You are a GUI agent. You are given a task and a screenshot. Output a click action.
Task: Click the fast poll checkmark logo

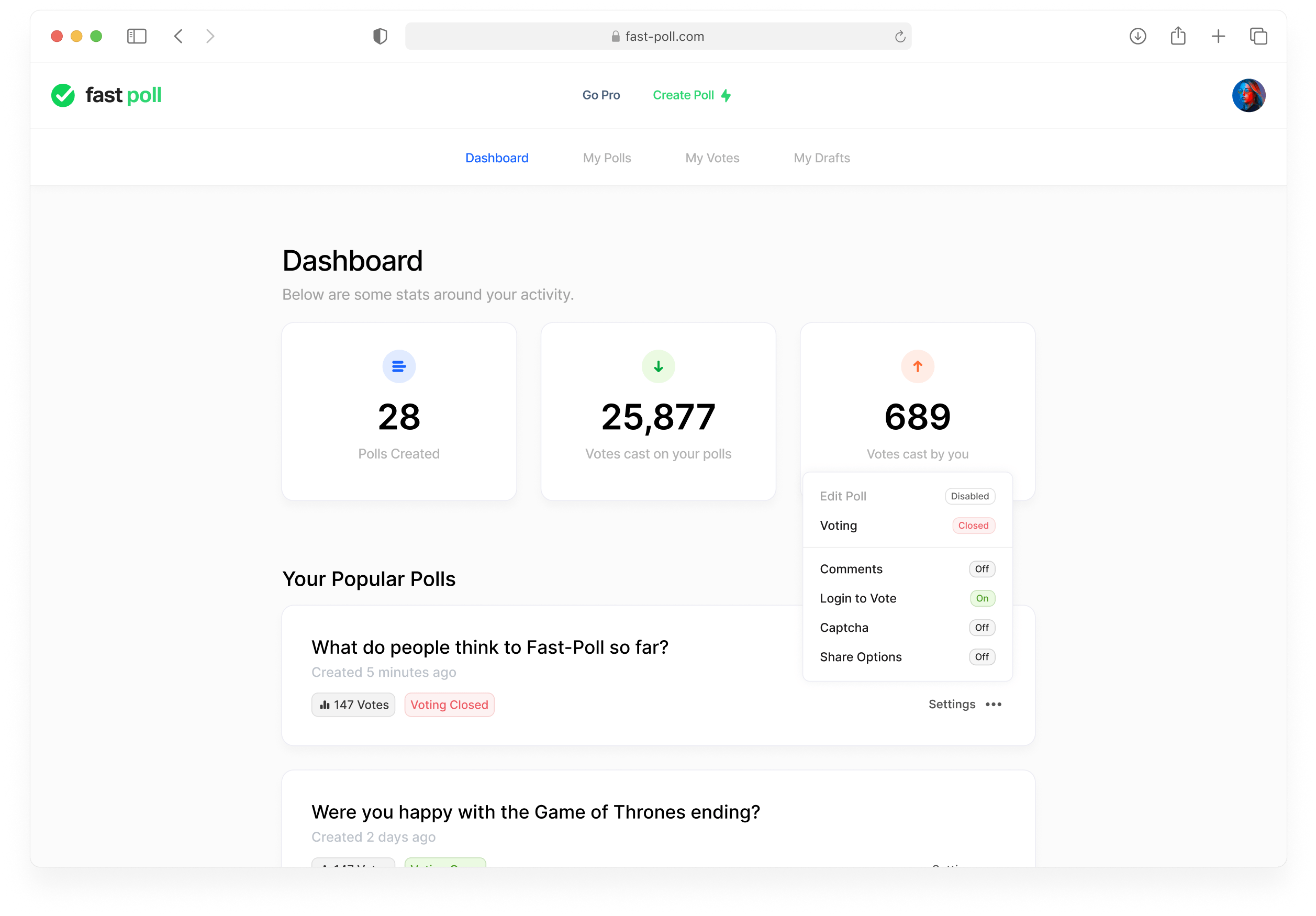63,95
